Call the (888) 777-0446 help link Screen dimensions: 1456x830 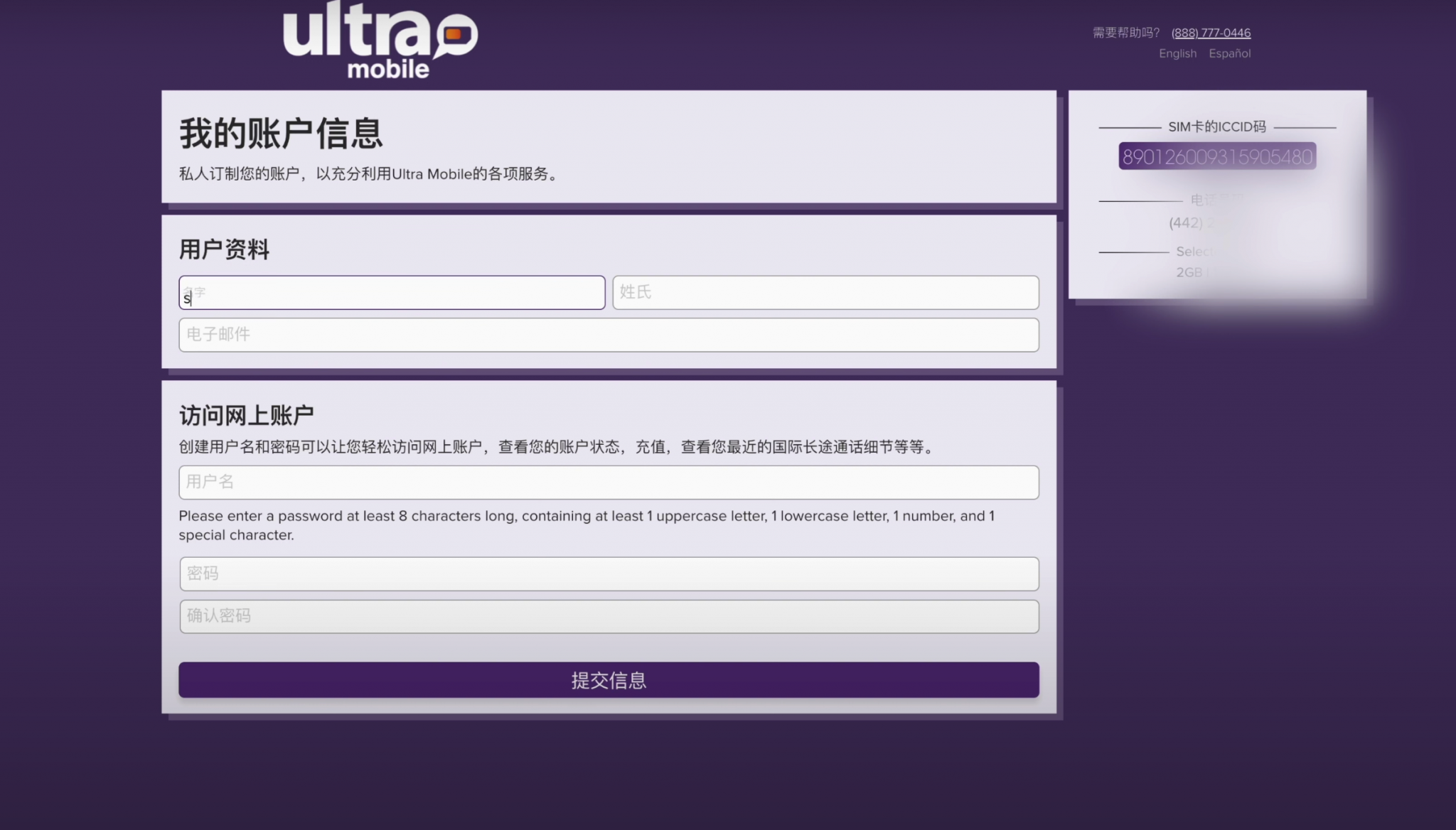(x=1211, y=33)
